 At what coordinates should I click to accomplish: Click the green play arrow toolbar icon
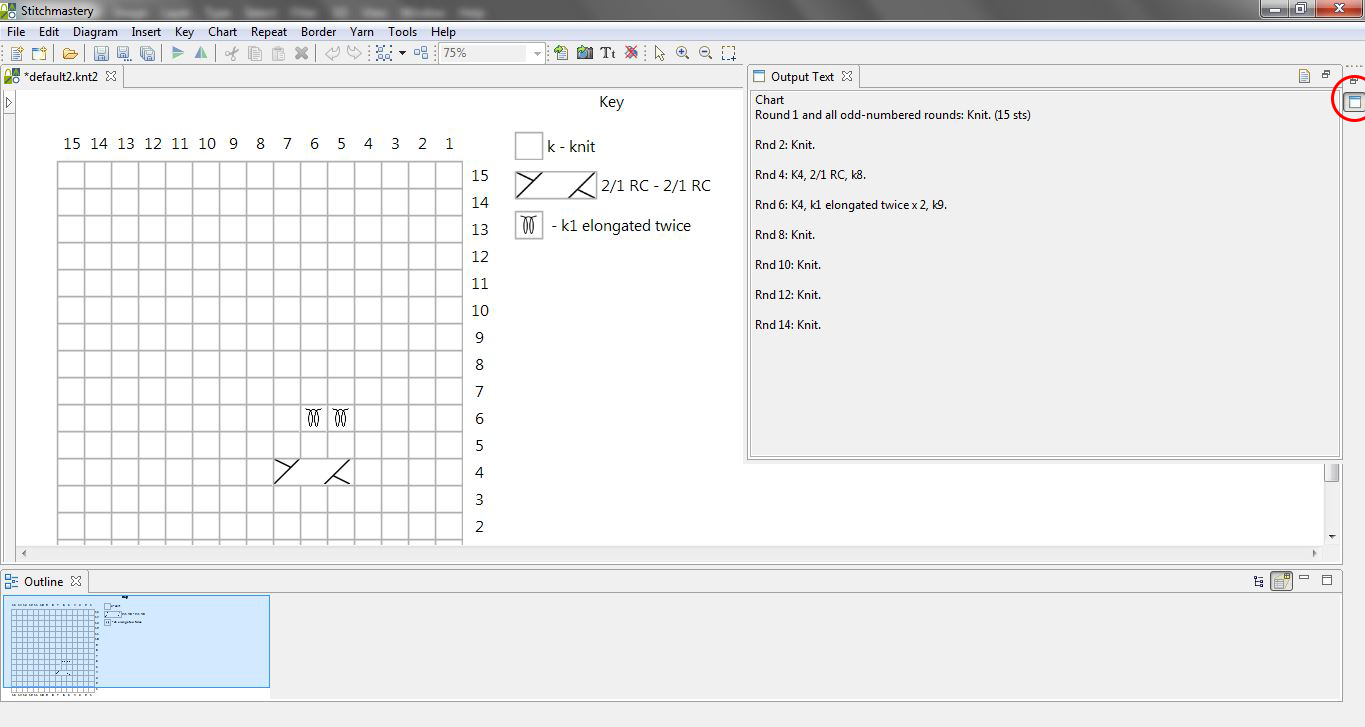coord(178,53)
